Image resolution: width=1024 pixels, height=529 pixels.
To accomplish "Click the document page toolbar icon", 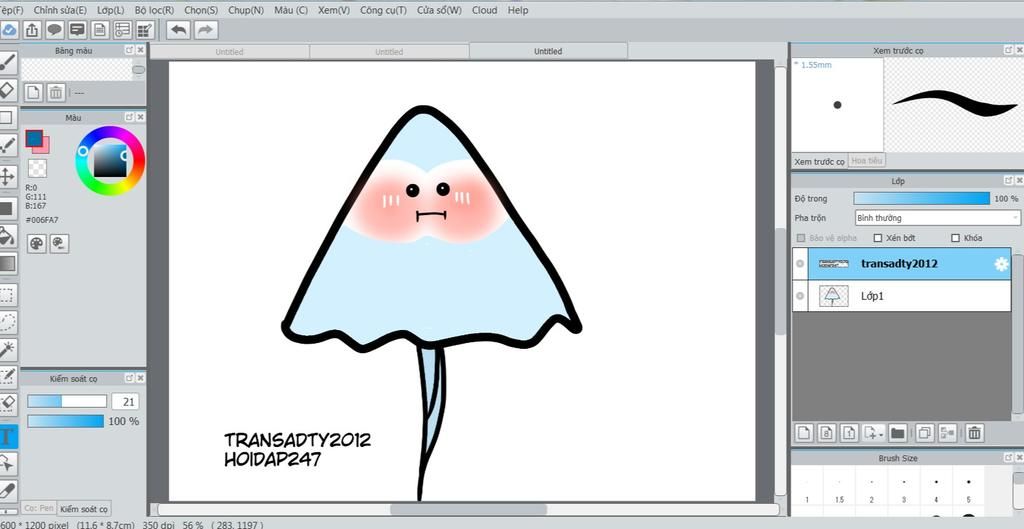I will tap(99, 30).
